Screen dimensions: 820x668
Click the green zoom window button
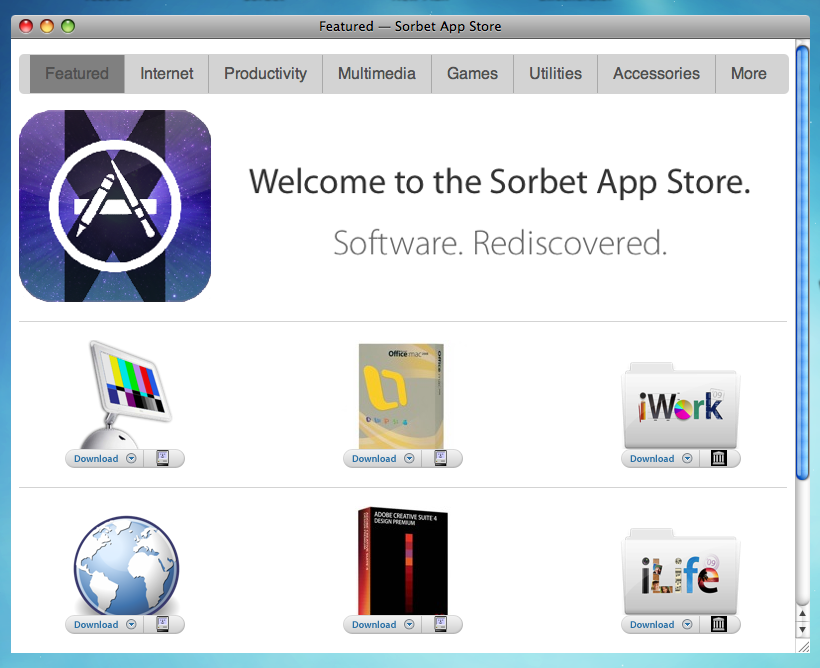coord(68,26)
